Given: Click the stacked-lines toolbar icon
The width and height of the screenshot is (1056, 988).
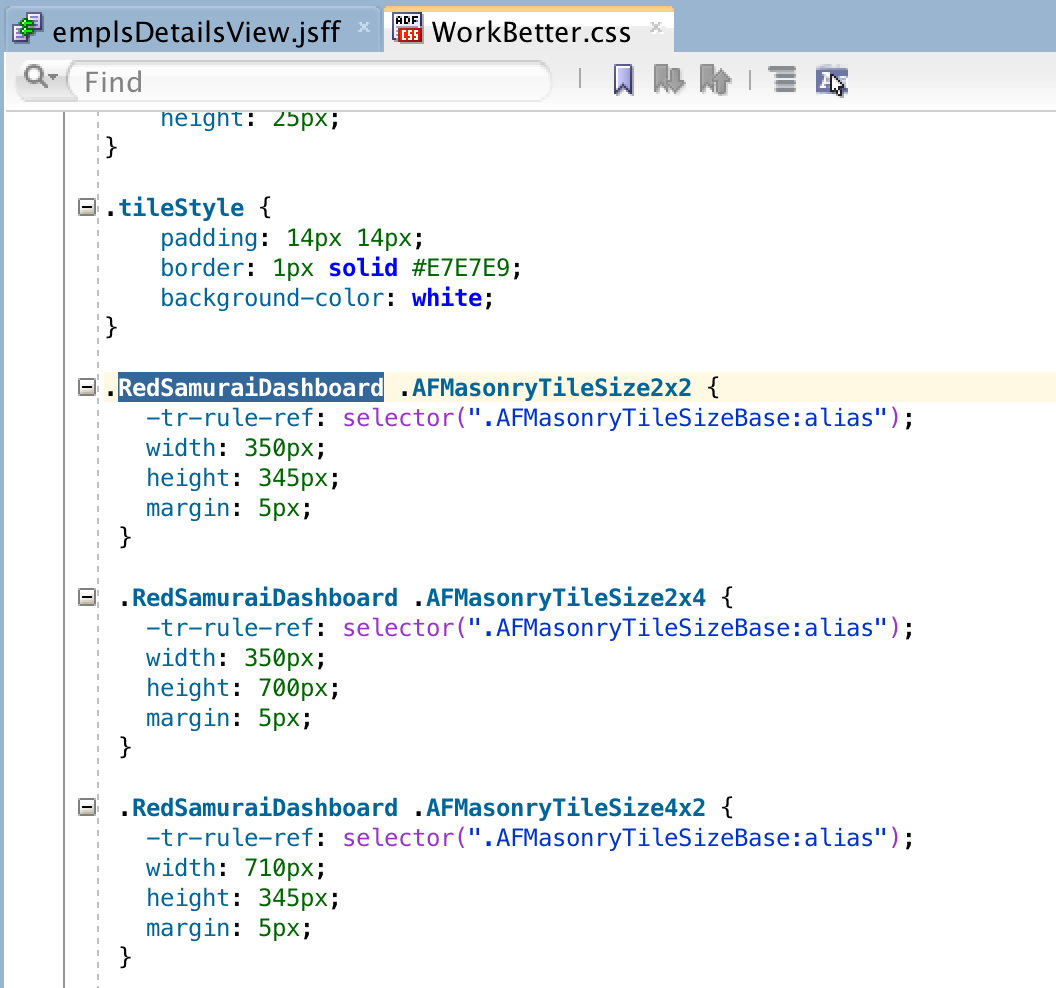Looking at the screenshot, I should coord(781,80).
